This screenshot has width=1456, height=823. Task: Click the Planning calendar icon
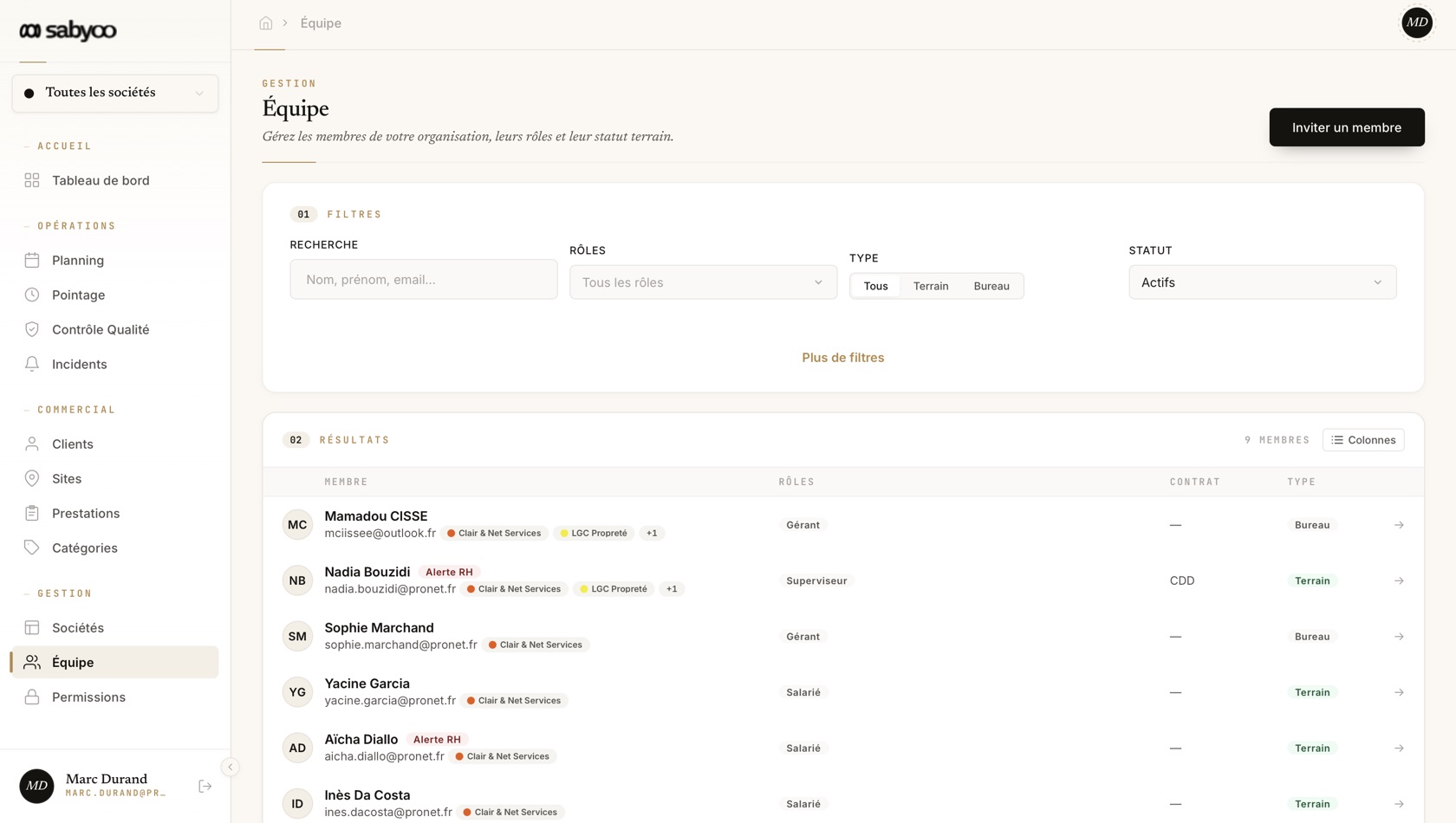[32, 260]
